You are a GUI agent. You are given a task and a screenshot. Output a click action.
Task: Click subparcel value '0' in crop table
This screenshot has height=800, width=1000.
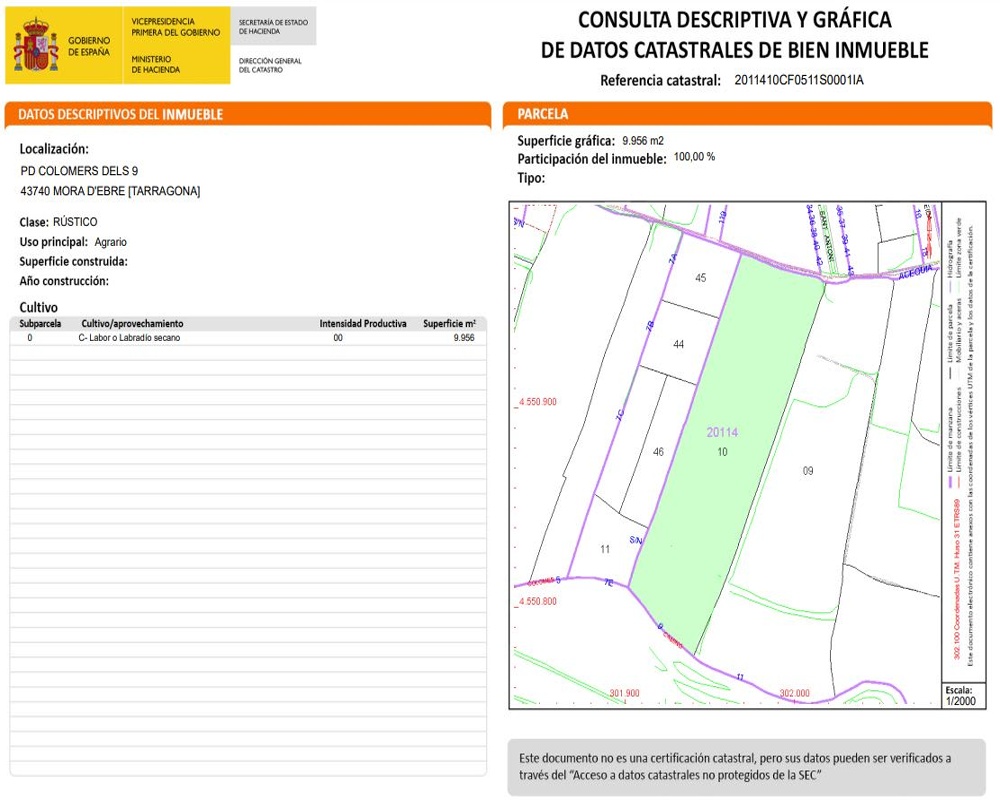pos(30,337)
